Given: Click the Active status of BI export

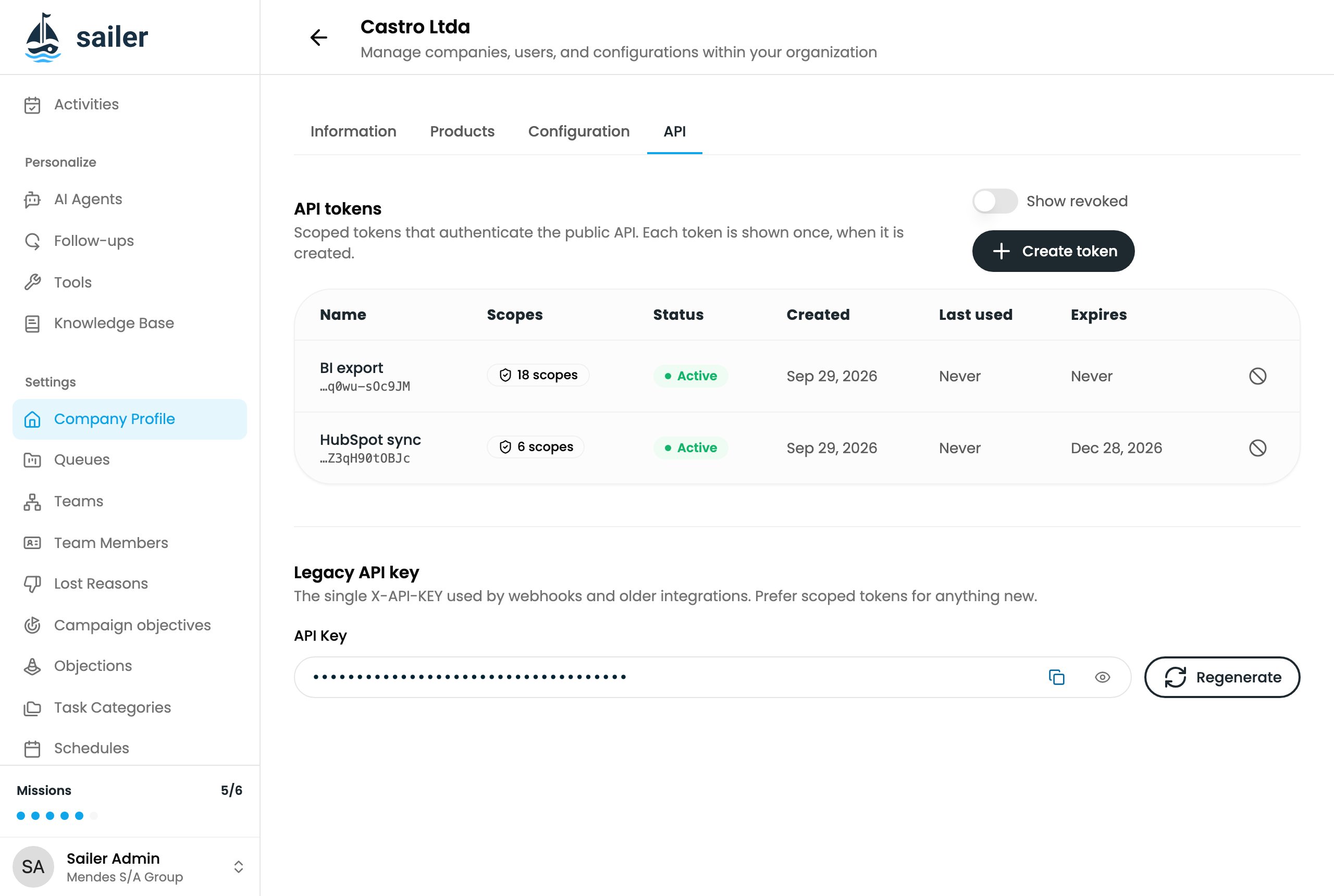Looking at the screenshot, I should 690,376.
